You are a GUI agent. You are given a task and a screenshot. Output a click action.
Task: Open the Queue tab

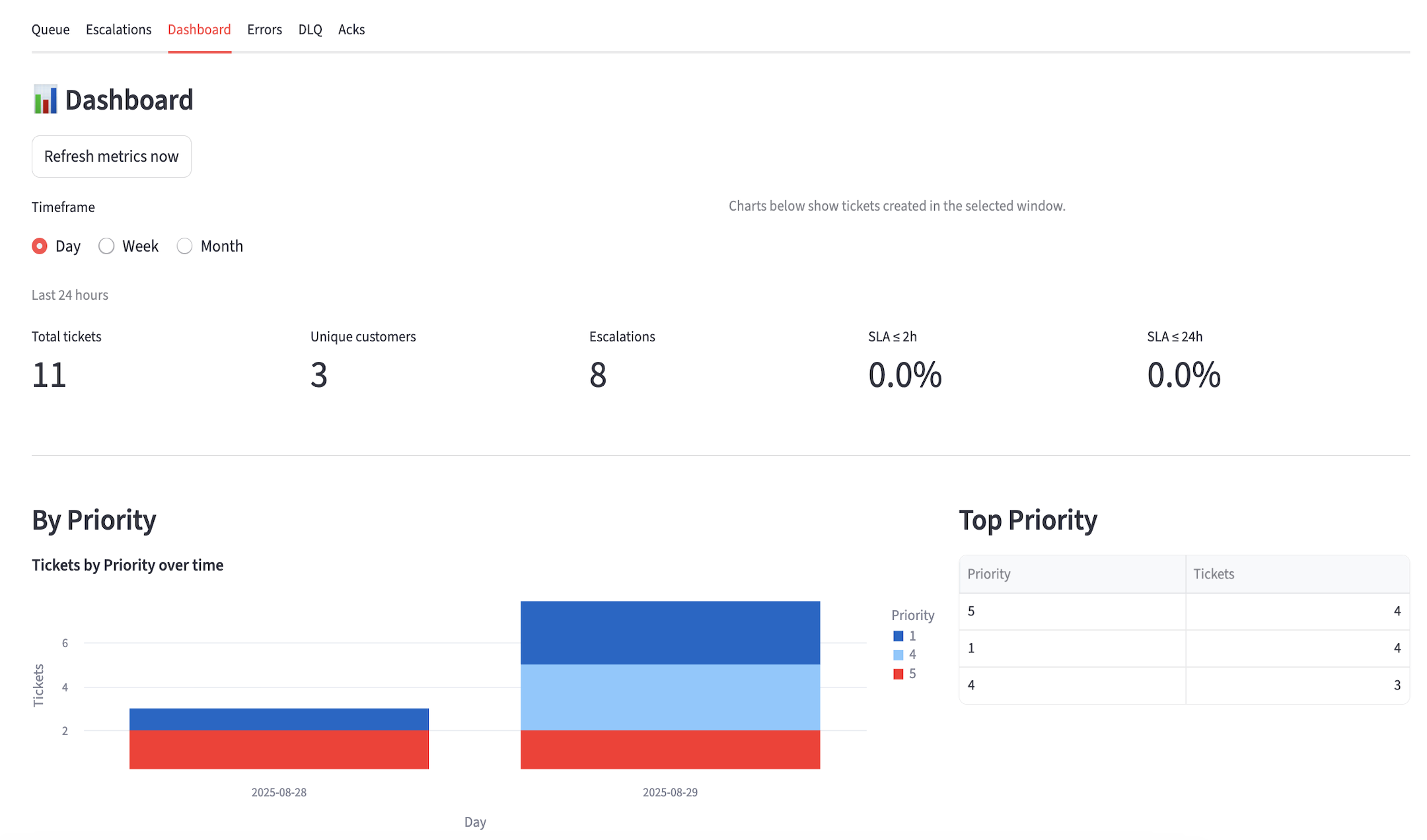pos(50,30)
